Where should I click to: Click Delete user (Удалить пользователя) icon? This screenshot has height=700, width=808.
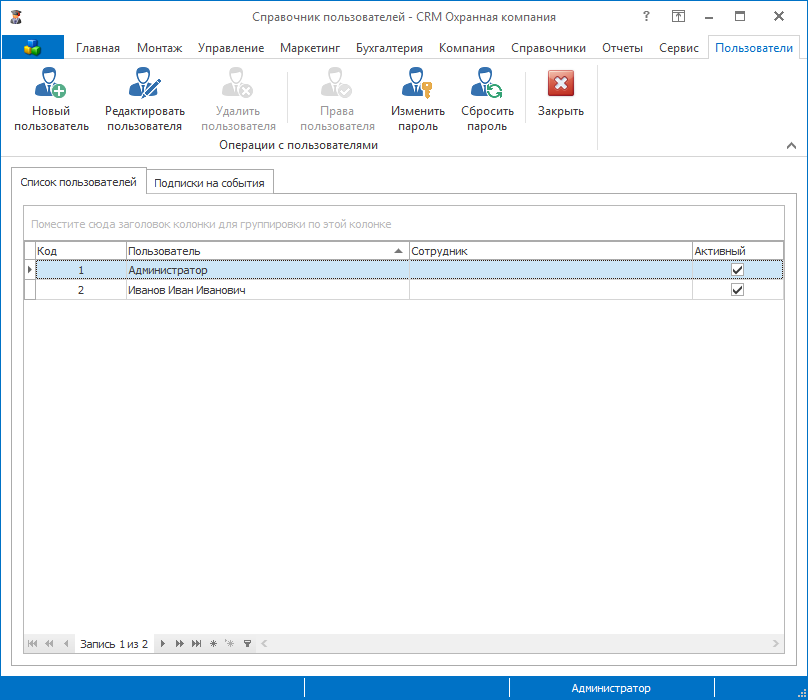pyautogui.click(x=238, y=82)
